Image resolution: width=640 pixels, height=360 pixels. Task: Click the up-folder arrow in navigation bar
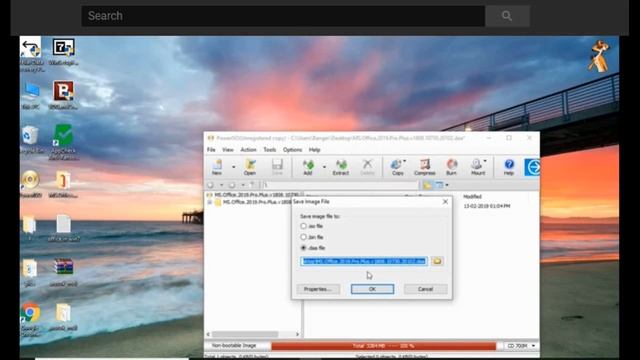coord(252,185)
